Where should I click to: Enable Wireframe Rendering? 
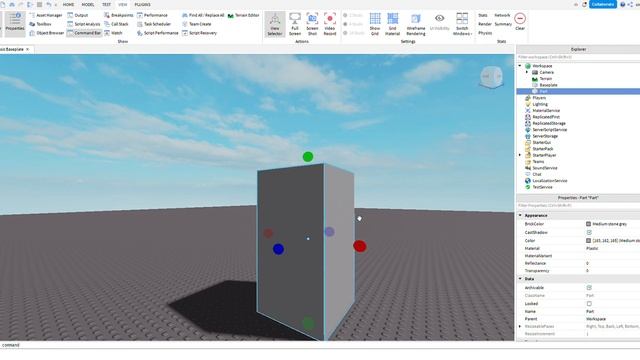[416, 24]
